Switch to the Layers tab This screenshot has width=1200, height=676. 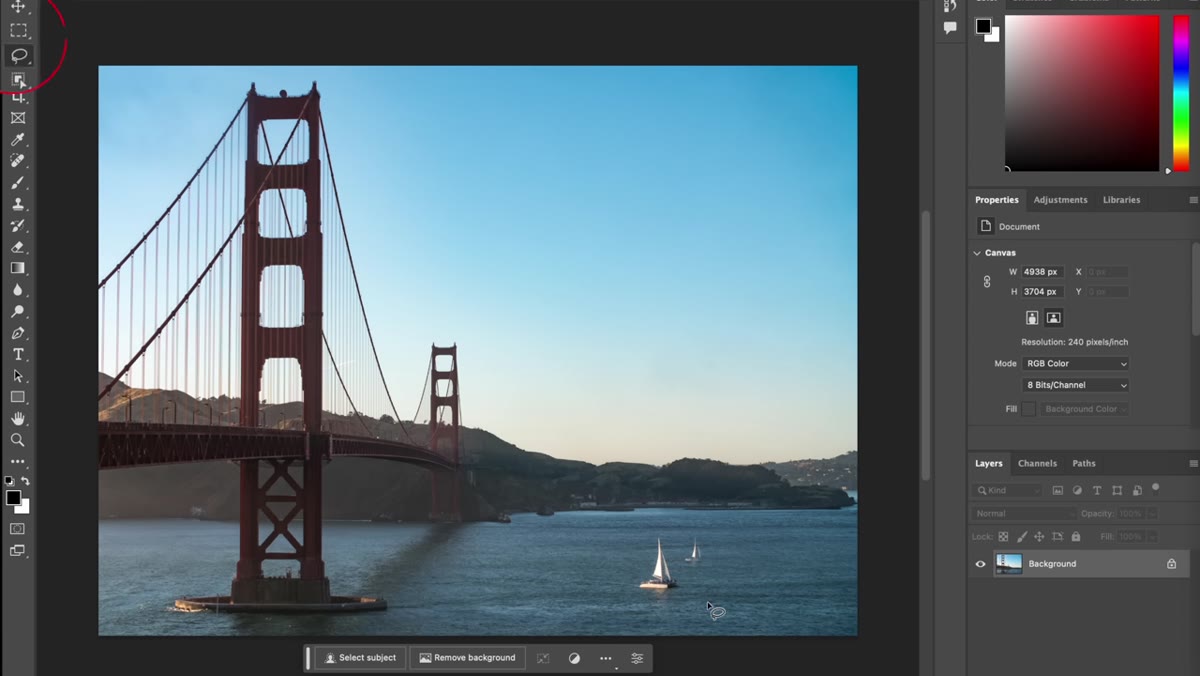pyautogui.click(x=989, y=464)
